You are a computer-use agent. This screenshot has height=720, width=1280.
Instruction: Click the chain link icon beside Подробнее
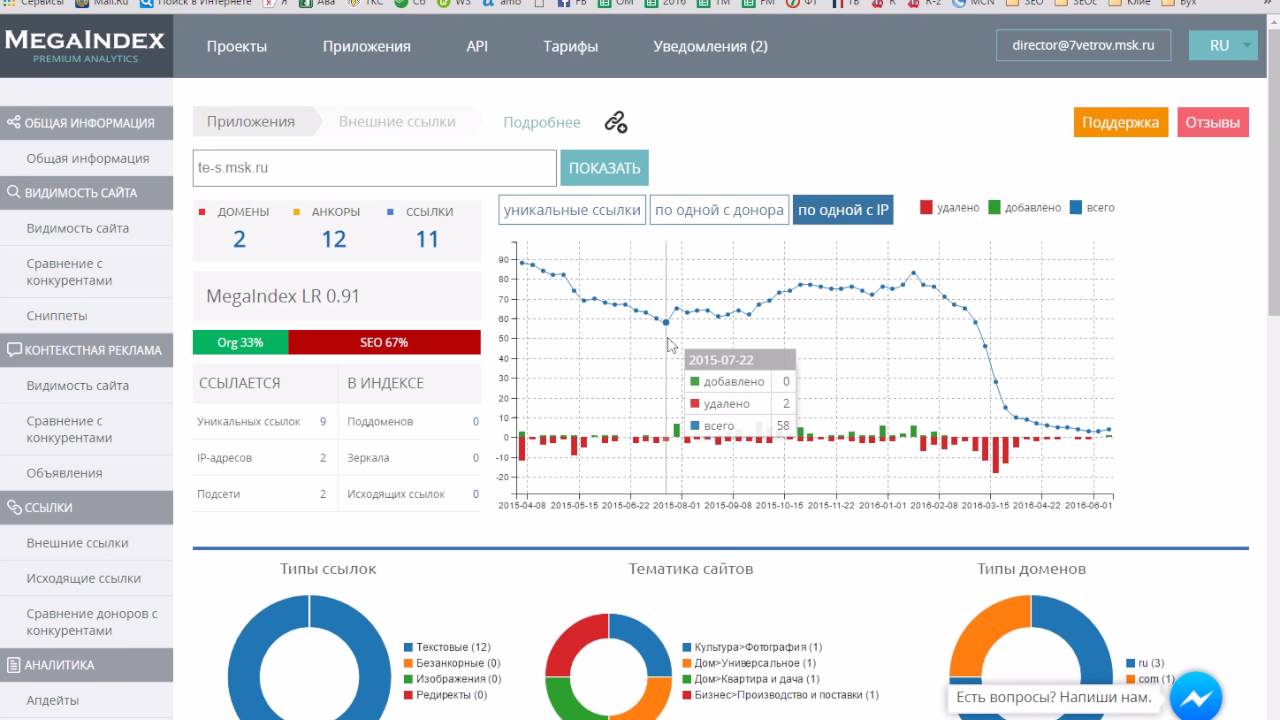pyautogui.click(x=616, y=122)
